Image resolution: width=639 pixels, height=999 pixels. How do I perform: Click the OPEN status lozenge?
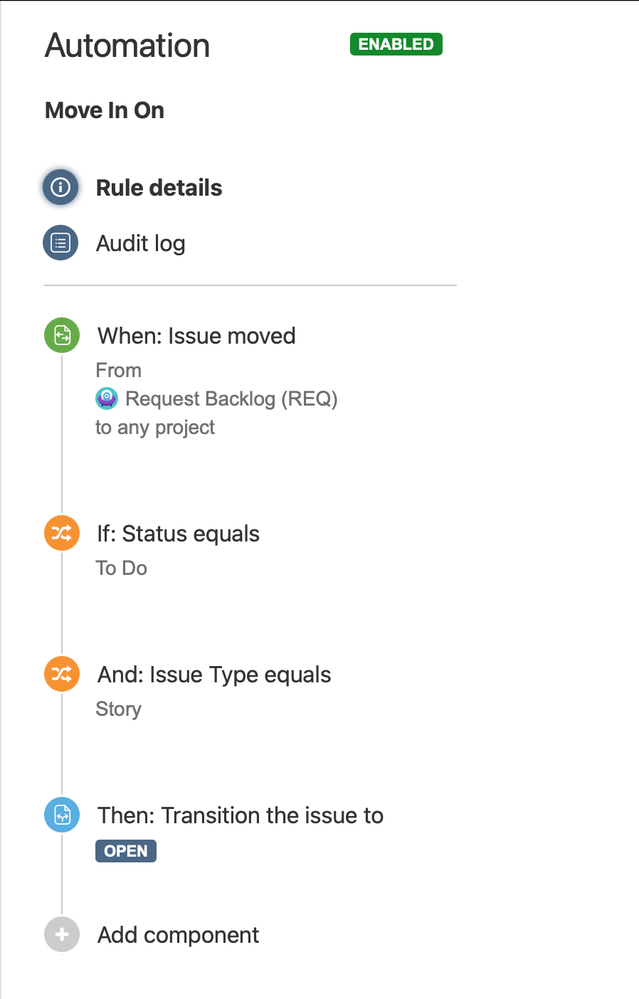(x=126, y=851)
